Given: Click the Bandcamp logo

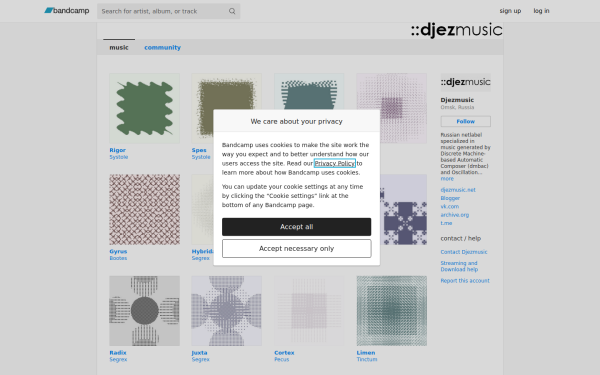Looking at the screenshot, I should (67, 11).
